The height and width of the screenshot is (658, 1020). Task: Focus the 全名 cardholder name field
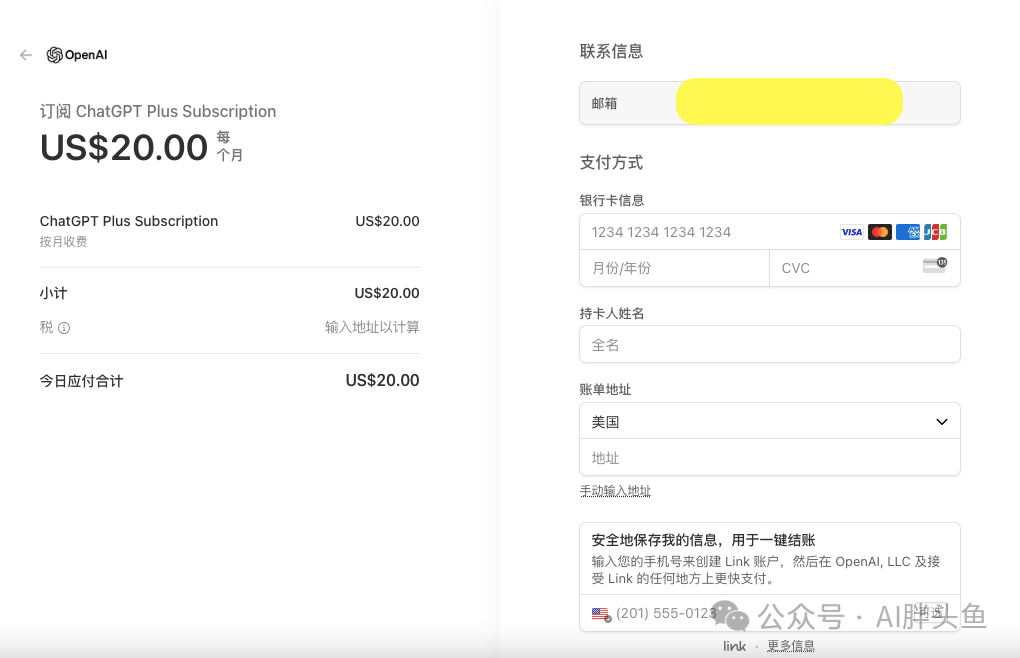pos(769,345)
